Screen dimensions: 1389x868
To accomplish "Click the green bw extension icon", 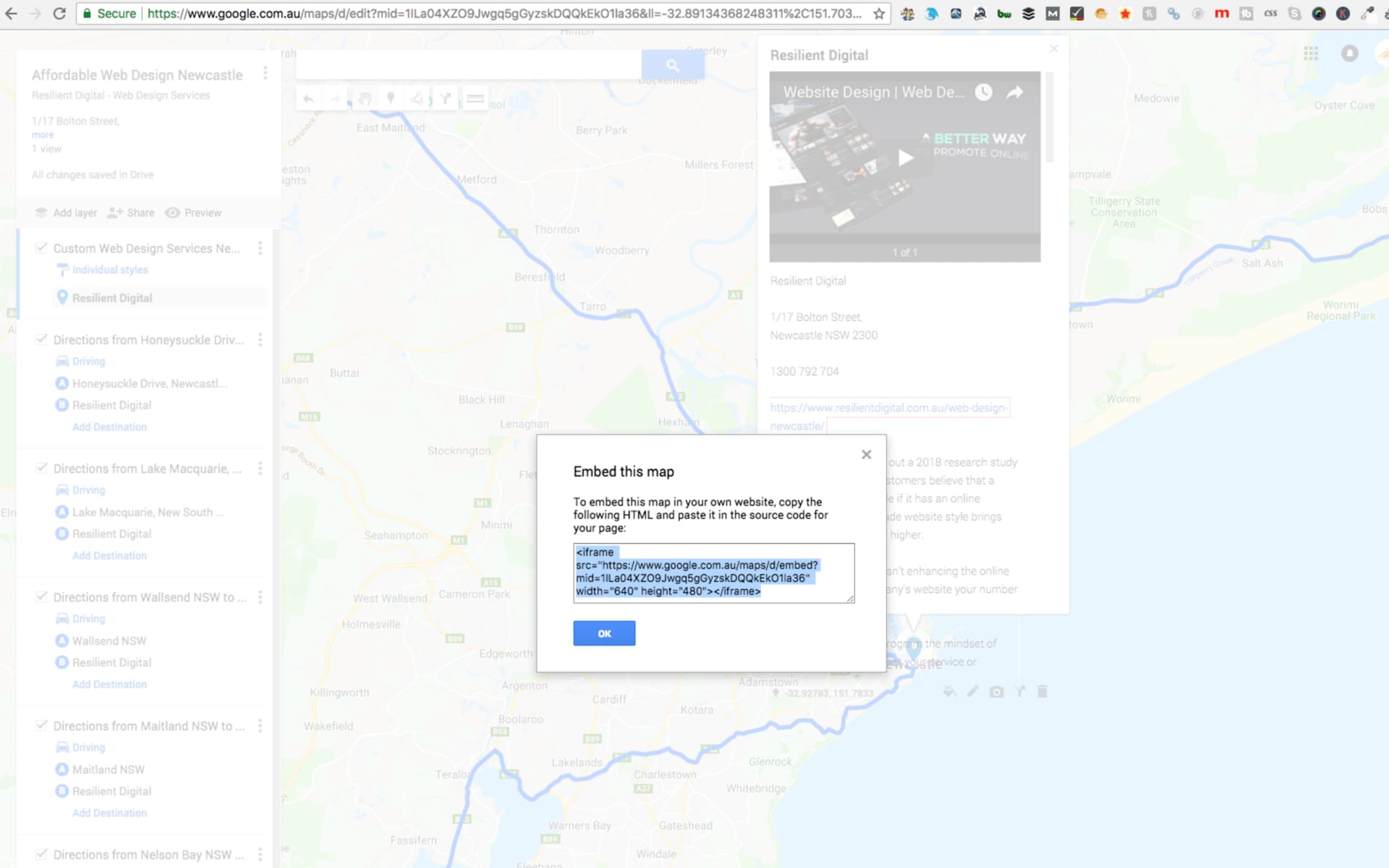I will click(1004, 14).
